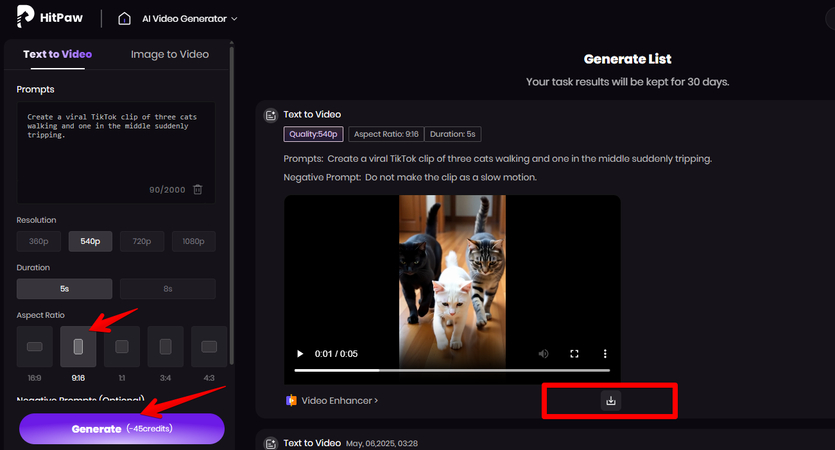This screenshot has height=450, width=835.
Task: Click into the Prompts text box
Action: tap(116, 152)
